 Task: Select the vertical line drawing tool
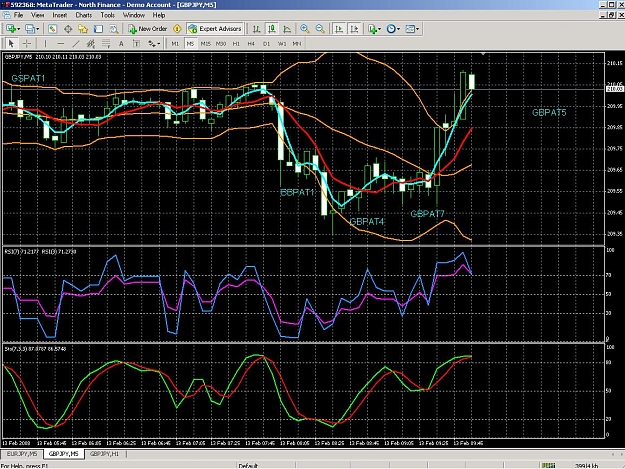45,43
